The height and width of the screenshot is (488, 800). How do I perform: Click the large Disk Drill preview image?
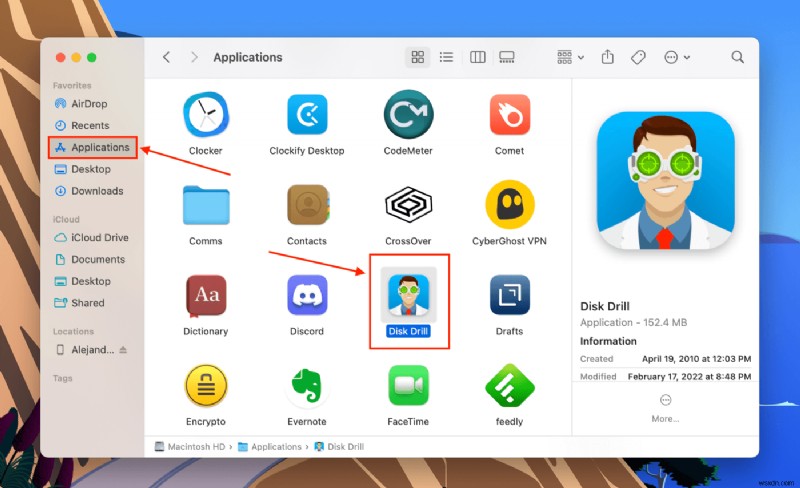point(665,180)
